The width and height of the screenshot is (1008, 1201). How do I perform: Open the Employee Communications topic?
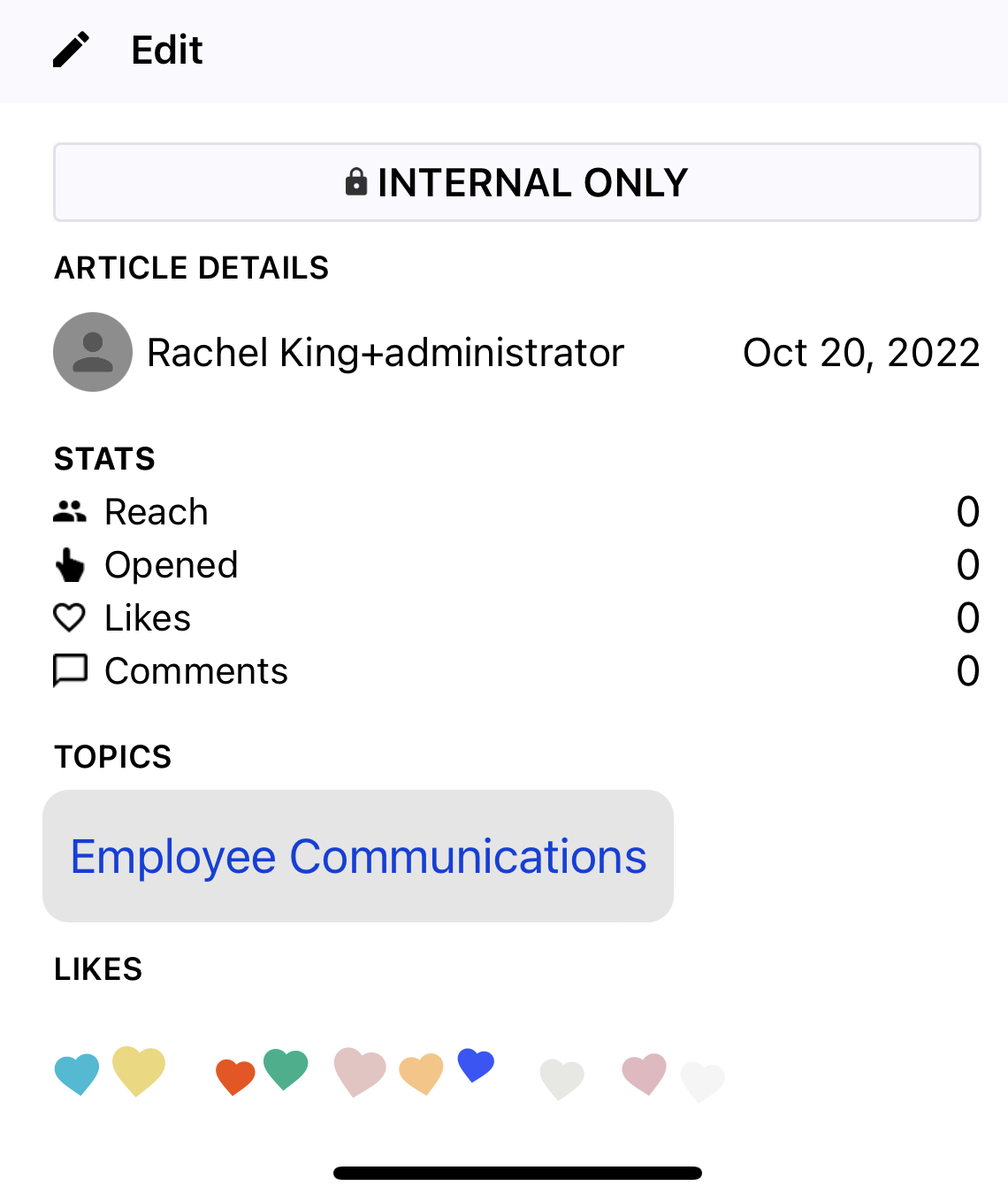[358, 856]
